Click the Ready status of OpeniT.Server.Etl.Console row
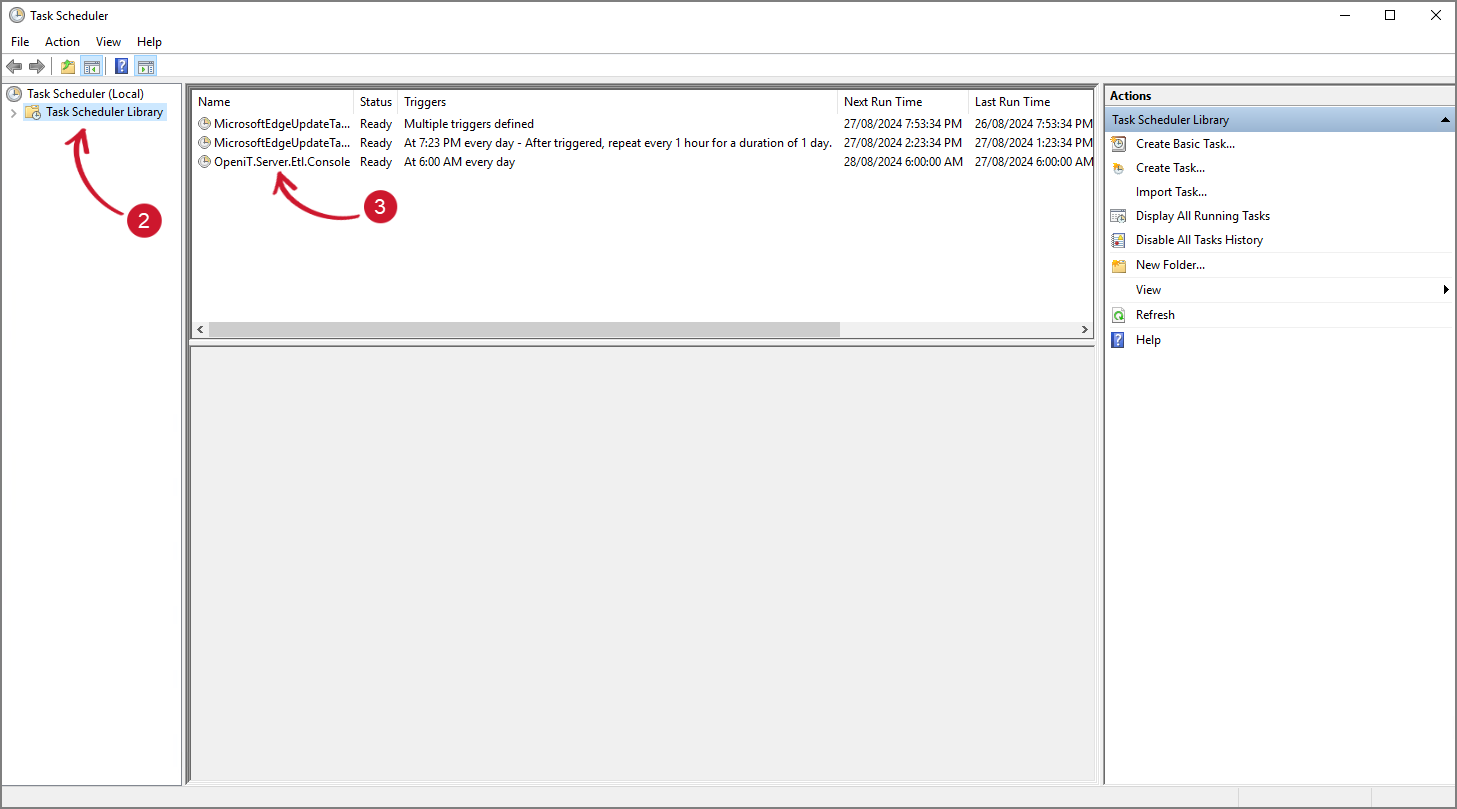 (376, 162)
